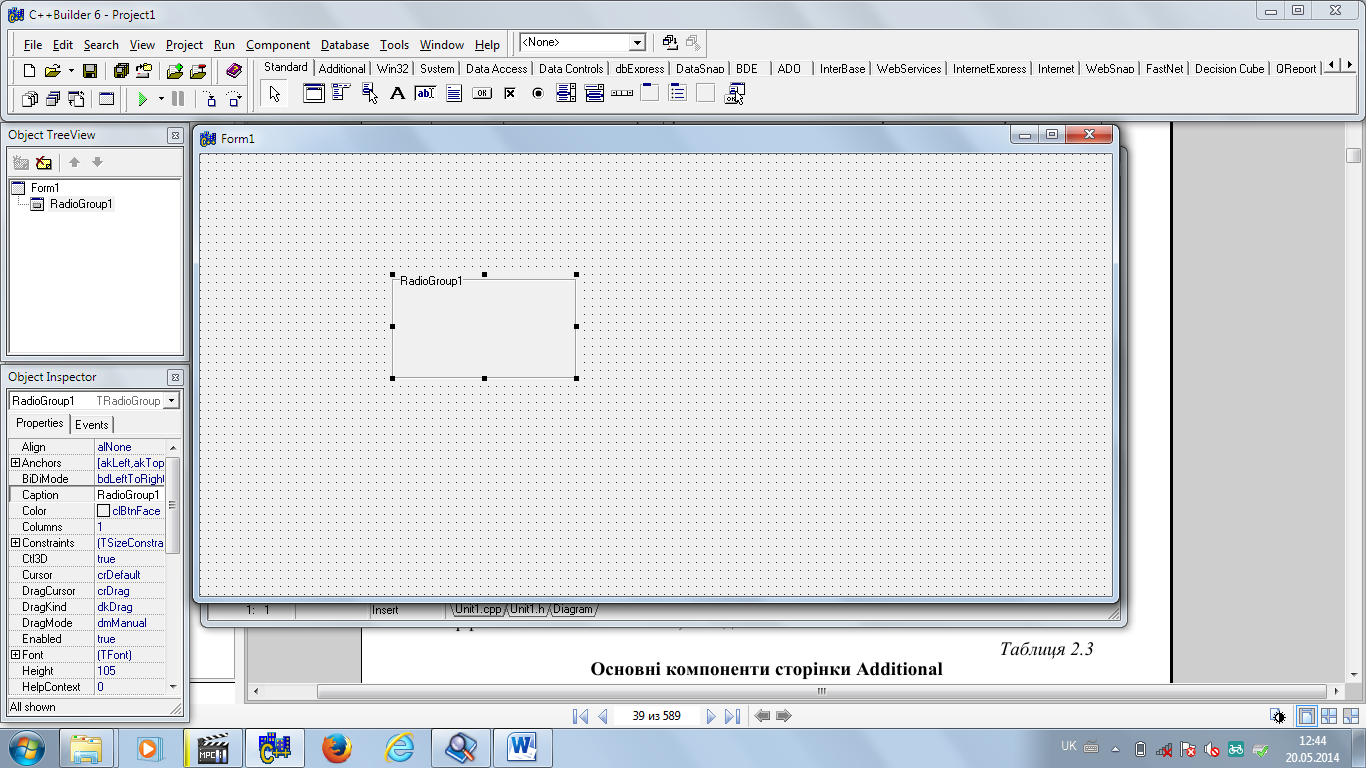
Task: Click the Step Over icon
Action: [x=234, y=99]
